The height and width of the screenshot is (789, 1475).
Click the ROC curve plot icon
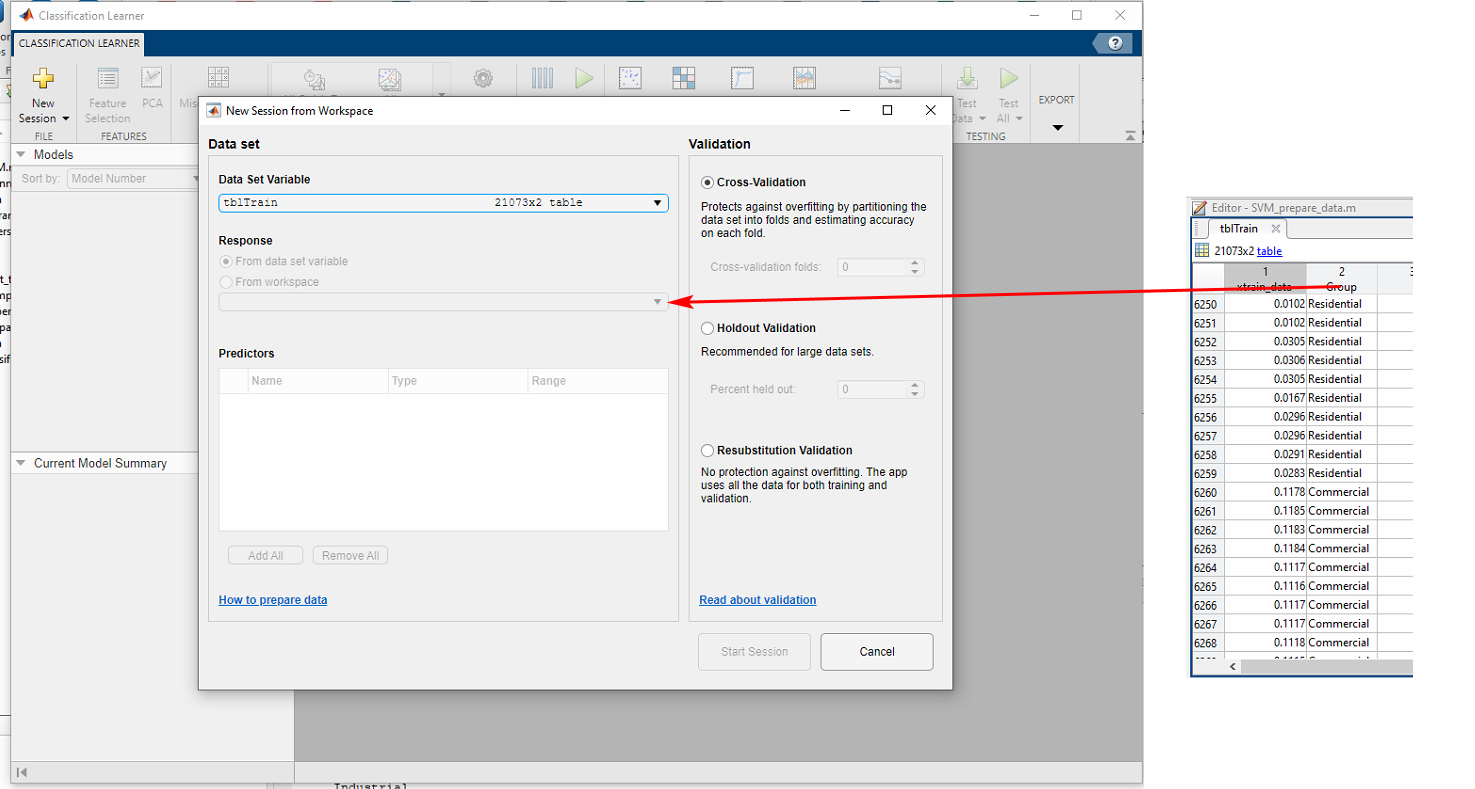[743, 78]
